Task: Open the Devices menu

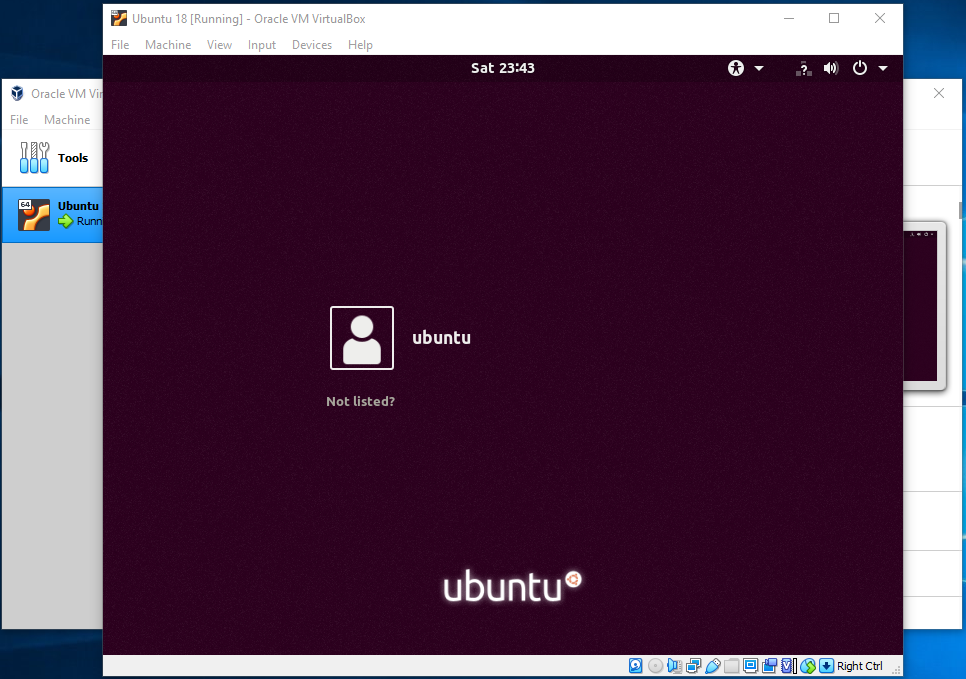Action: [x=312, y=45]
